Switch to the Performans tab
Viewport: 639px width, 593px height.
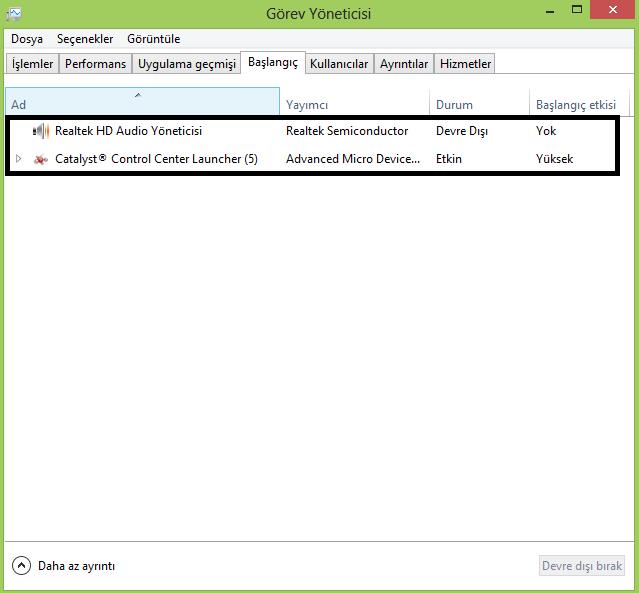pos(95,64)
